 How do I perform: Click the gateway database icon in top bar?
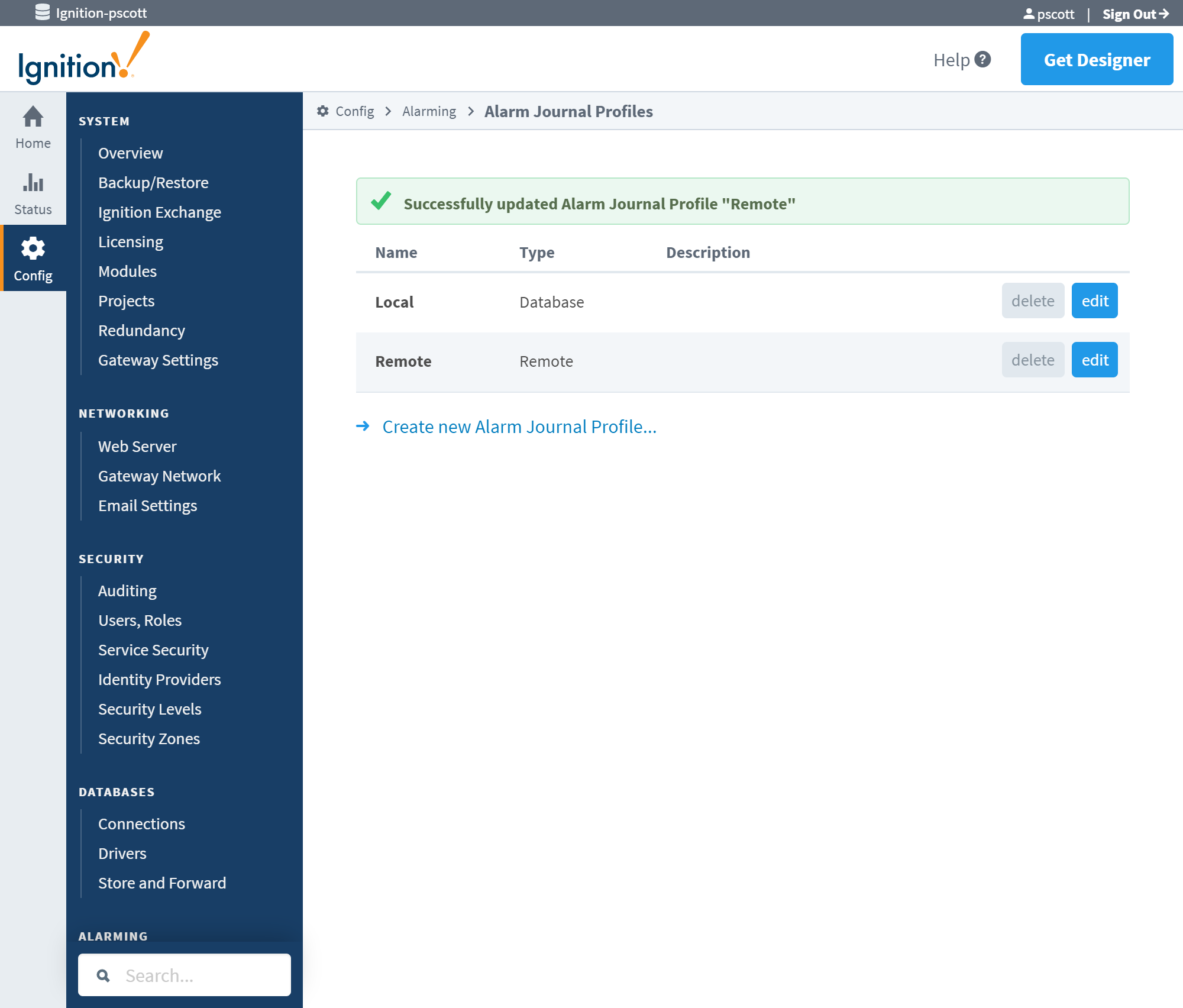coord(43,12)
